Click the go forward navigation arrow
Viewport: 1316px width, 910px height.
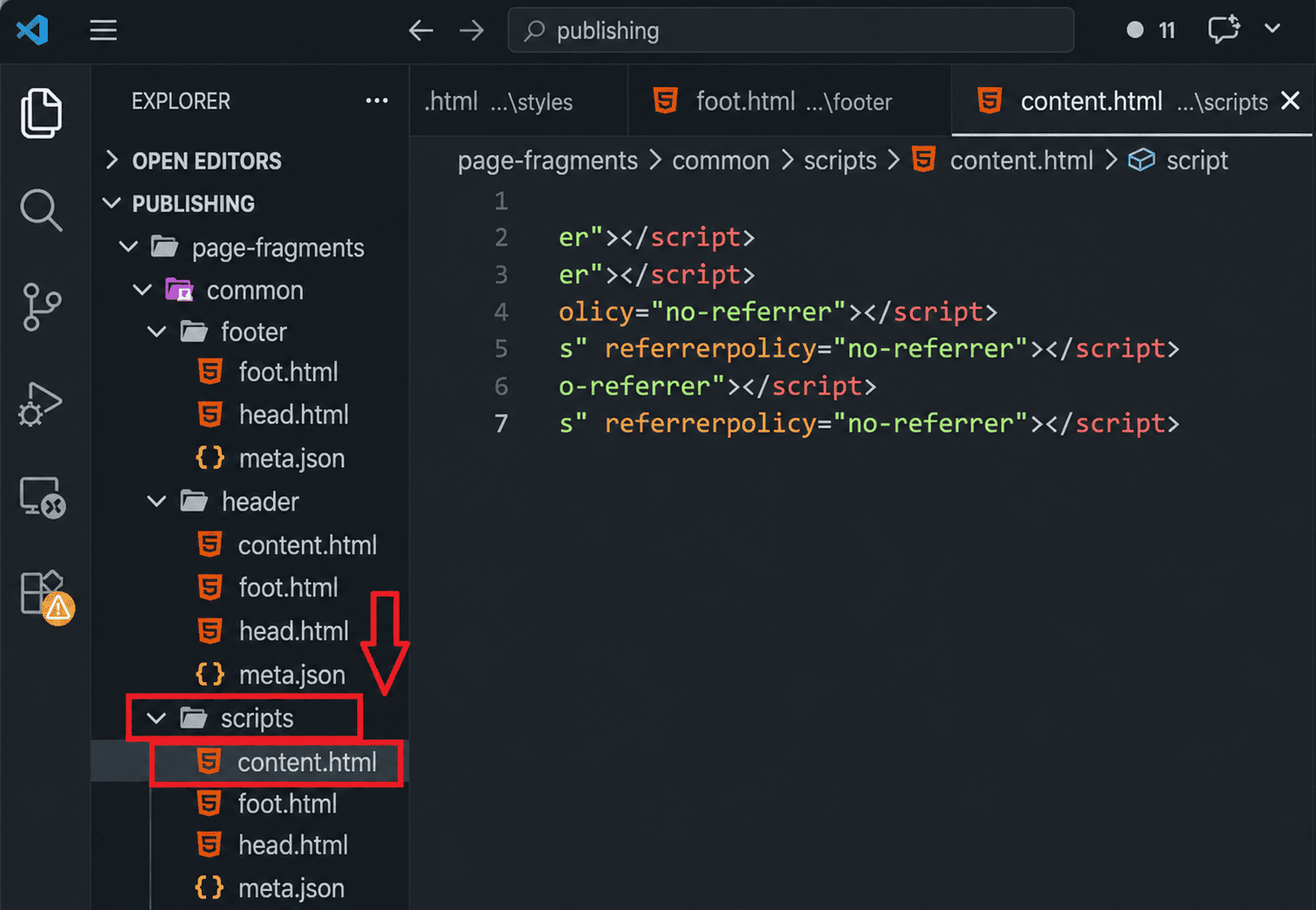[471, 31]
